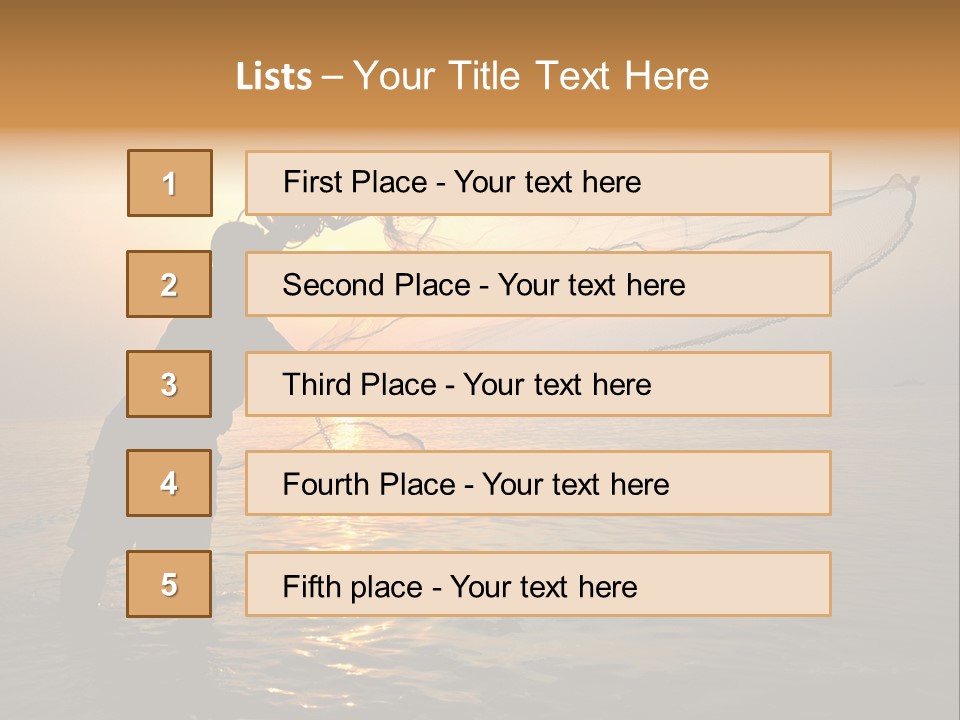Select the number 2 box
Screen dimensions: 960x720
[169, 284]
